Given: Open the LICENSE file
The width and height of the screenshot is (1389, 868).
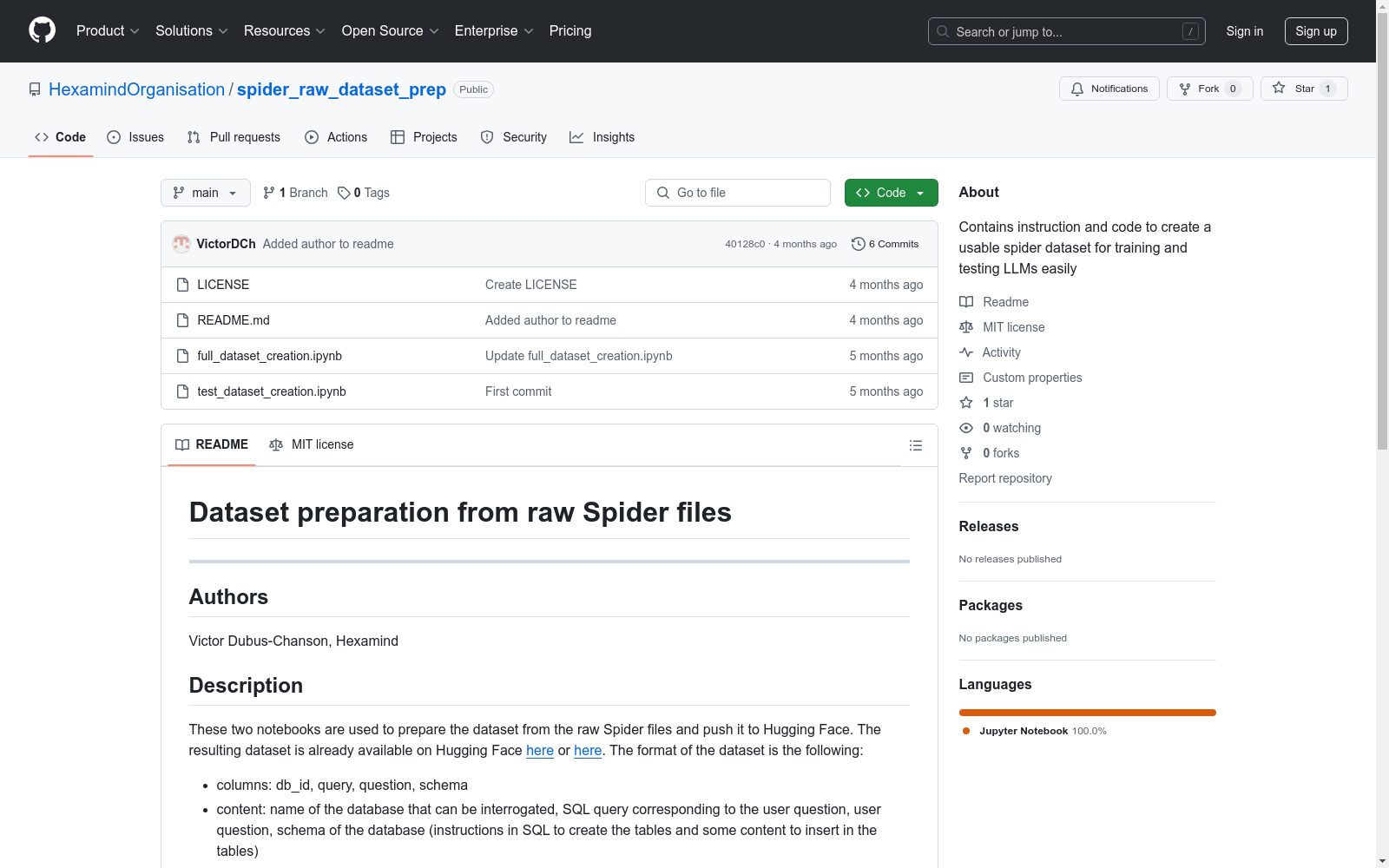Looking at the screenshot, I should pyautogui.click(x=223, y=285).
